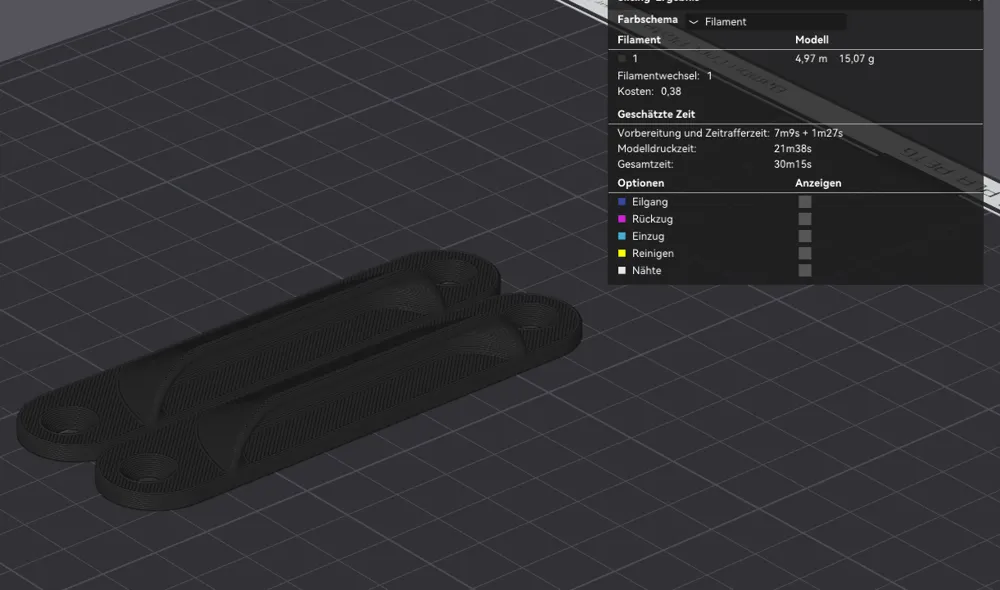This screenshot has height=590, width=1000.
Task: Click the Modelldruckzeit value 21m38s
Action: point(793,149)
